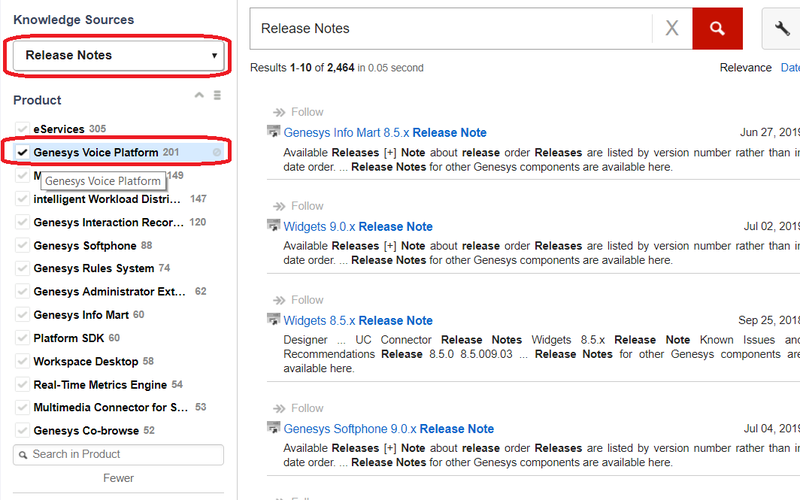Screen dimensions: 800x500
Task: Open the Product facet list options icon
Action: coord(217,95)
